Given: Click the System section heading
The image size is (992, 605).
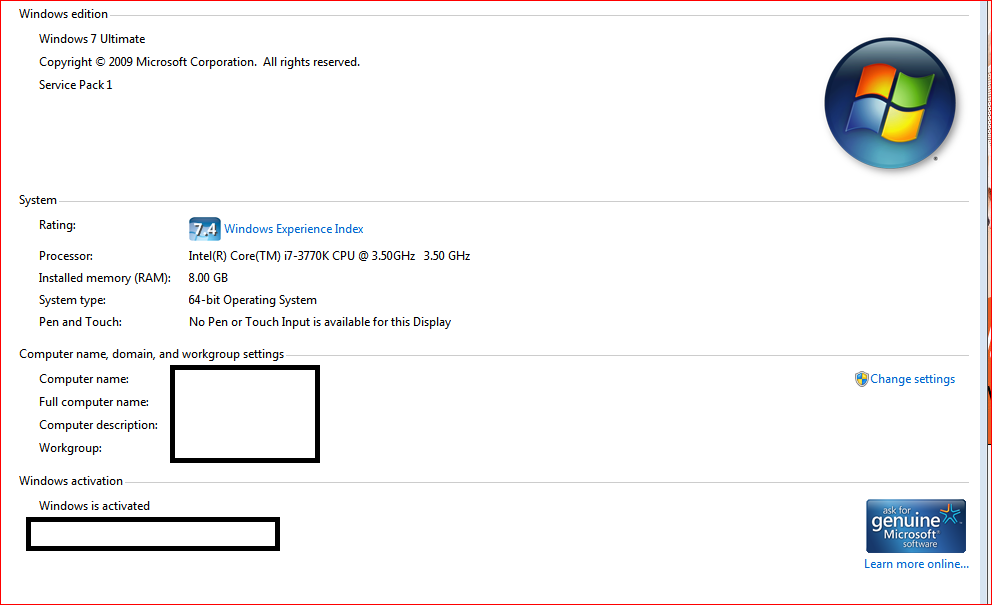Looking at the screenshot, I should point(38,200).
